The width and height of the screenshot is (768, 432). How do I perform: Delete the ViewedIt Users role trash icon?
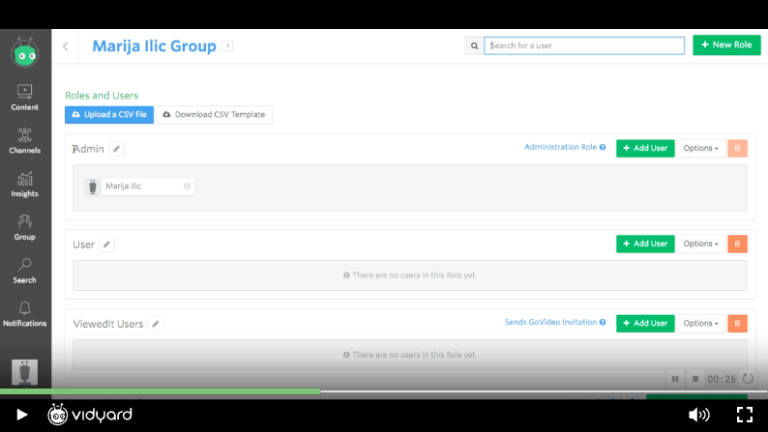click(737, 323)
